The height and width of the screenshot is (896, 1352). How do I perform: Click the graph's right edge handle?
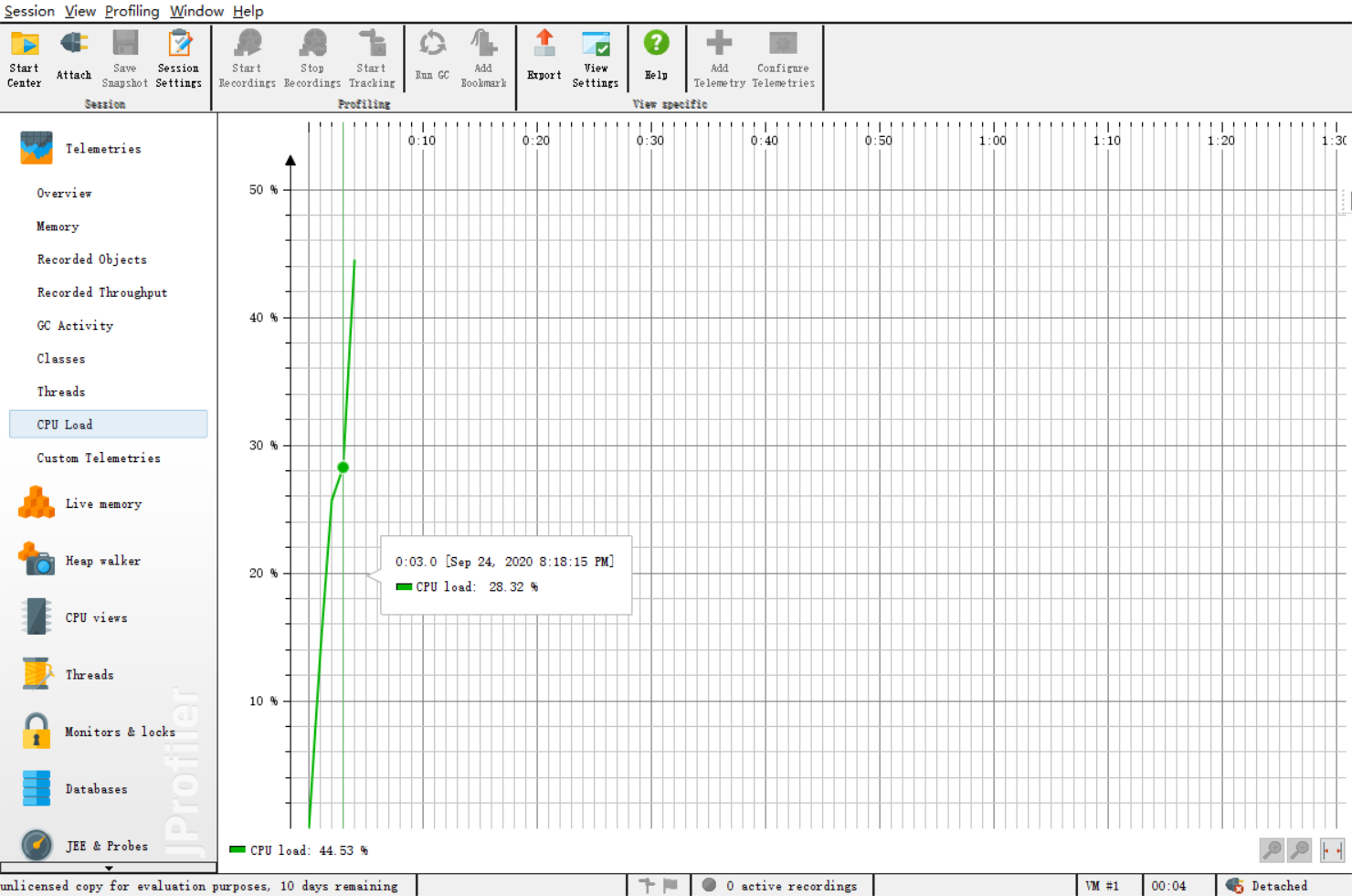click(x=1344, y=201)
